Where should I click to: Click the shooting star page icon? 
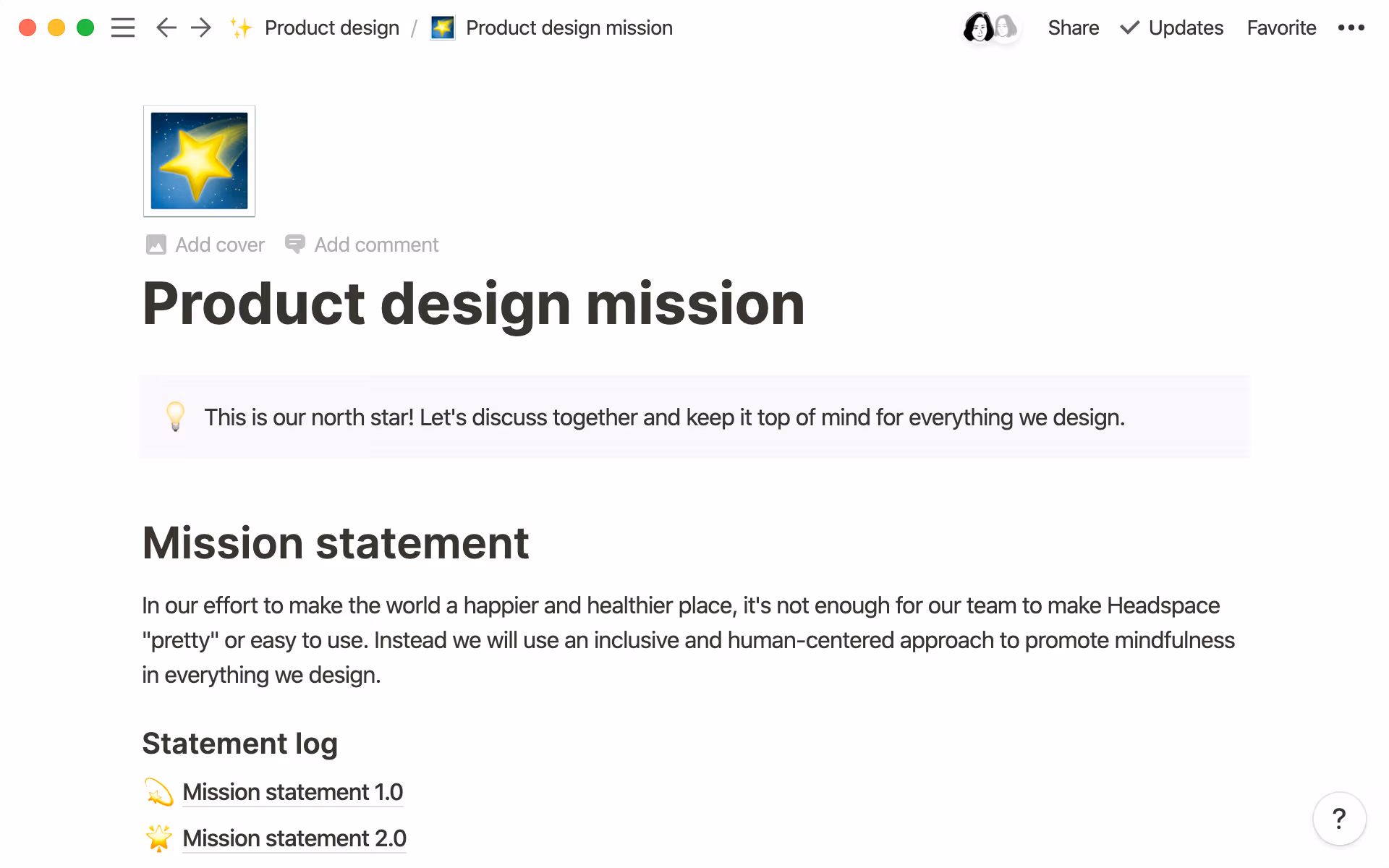tap(199, 161)
